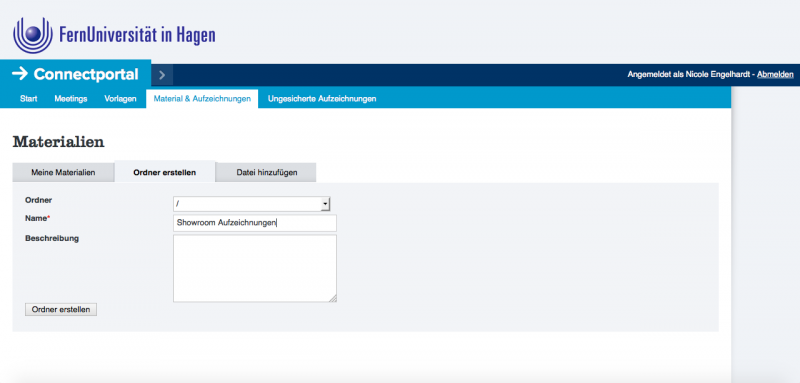Click the Connectportal title text
Image resolution: width=800 pixels, height=383 pixels.
click(x=86, y=74)
